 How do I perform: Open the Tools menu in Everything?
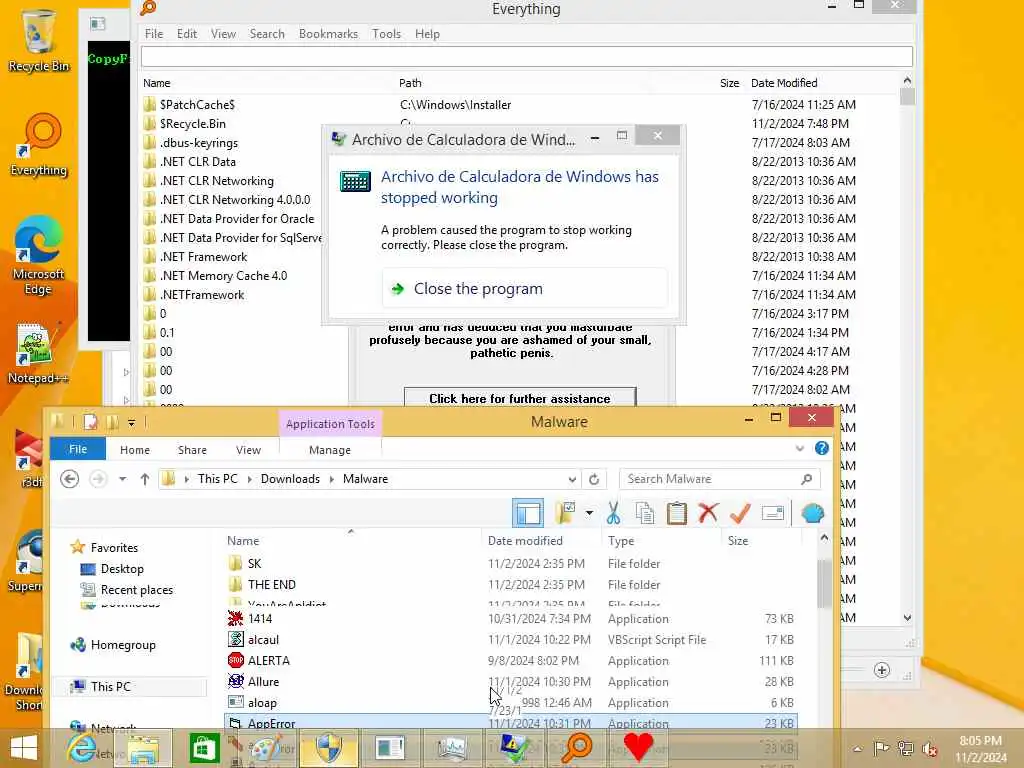(387, 34)
